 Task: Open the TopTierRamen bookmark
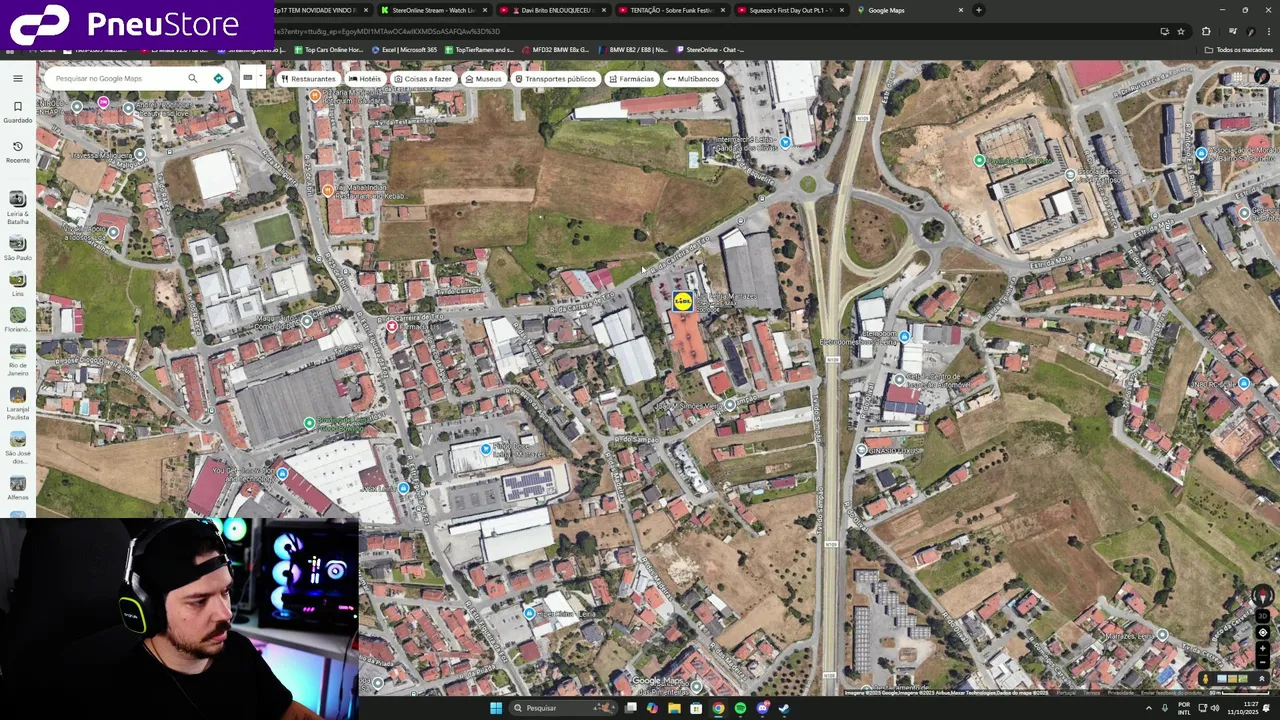(479, 49)
